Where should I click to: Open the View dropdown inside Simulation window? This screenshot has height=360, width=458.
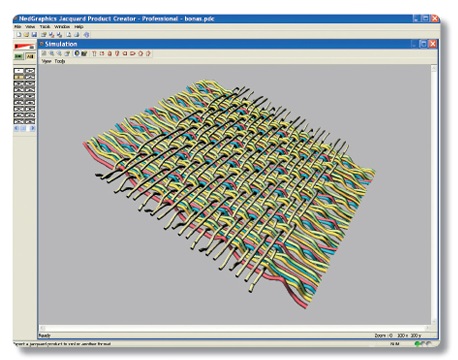pyautogui.click(x=46, y=61)
